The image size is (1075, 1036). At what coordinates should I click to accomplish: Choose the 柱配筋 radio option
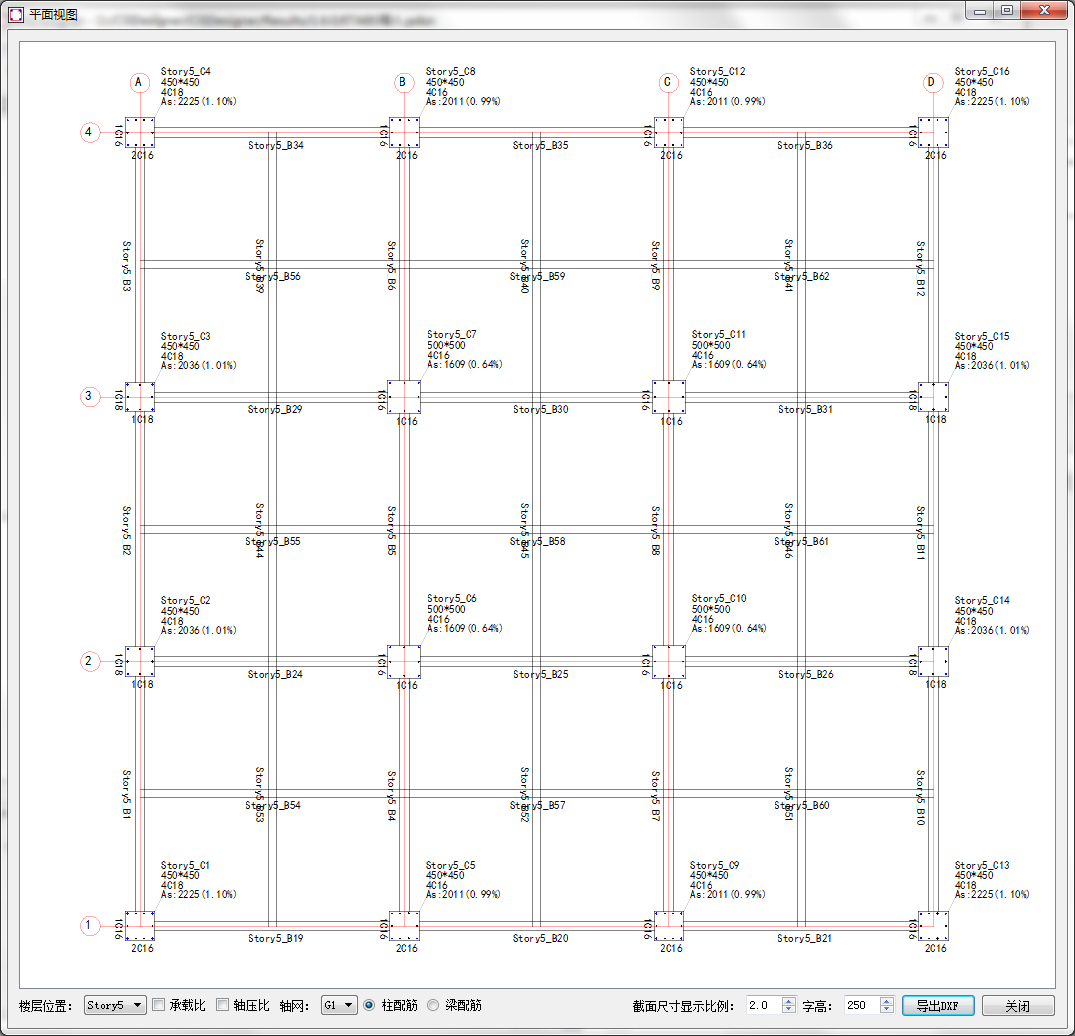tap(369, 1005)
